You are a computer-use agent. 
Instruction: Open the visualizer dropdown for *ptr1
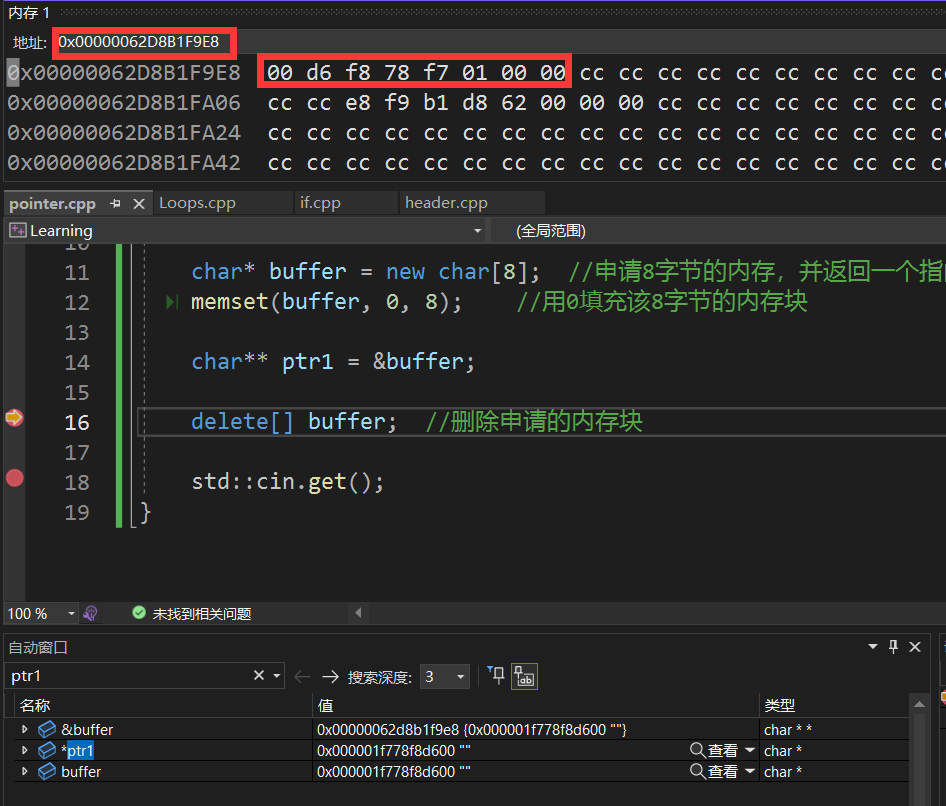pos(750,750)
